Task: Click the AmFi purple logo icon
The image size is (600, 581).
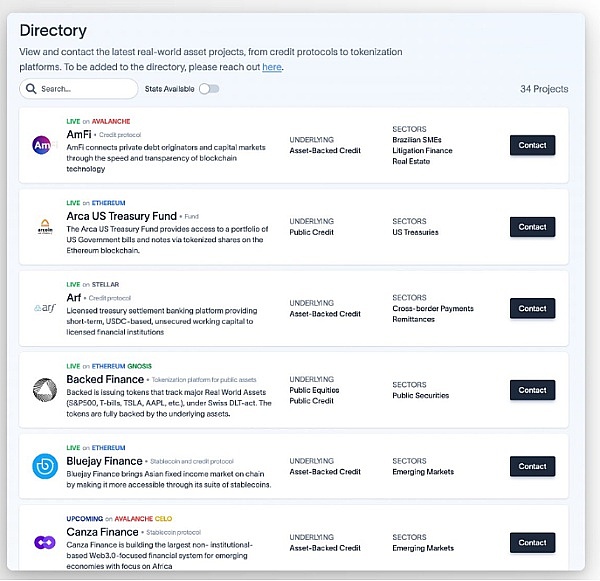Action: tap(43, 145)
